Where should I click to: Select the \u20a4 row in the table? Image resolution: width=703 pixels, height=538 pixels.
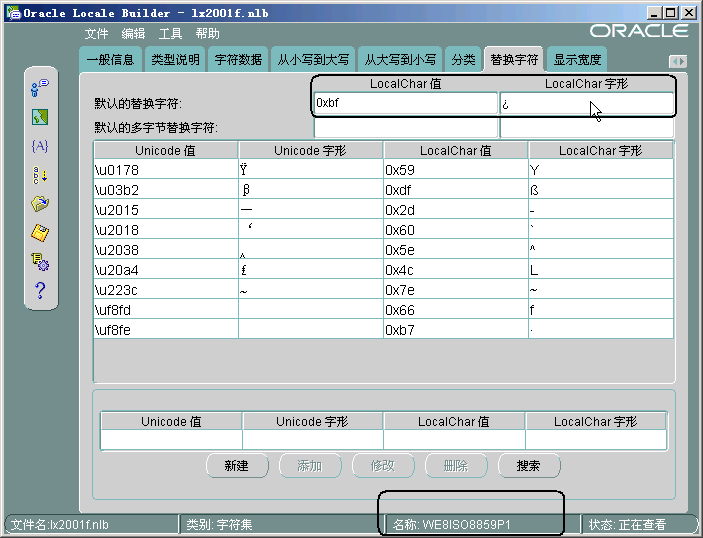click(x=165, y=270)
